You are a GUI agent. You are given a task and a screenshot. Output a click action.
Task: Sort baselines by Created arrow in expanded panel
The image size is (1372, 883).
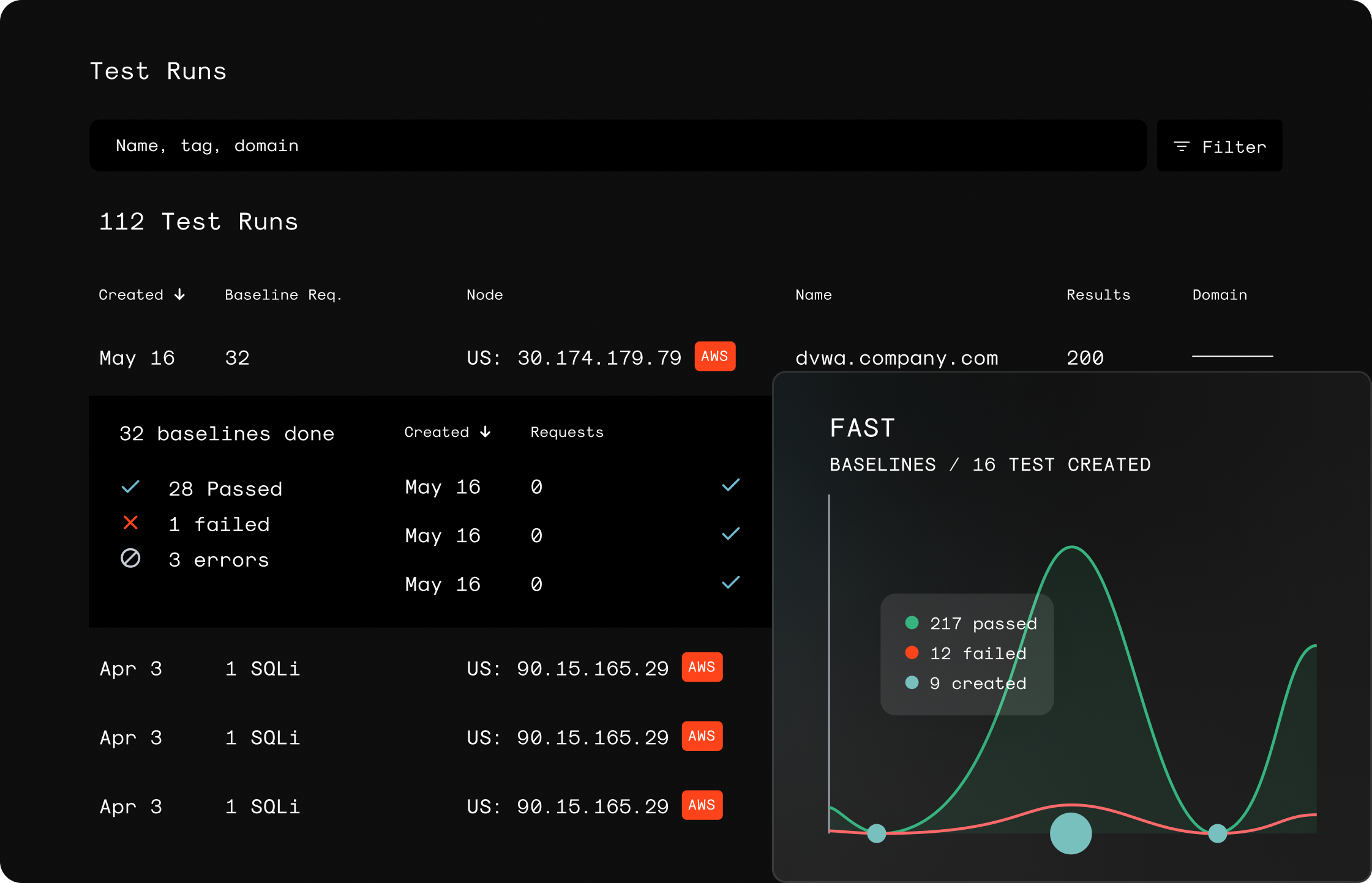pyautogui.click(x=485, y=432)
